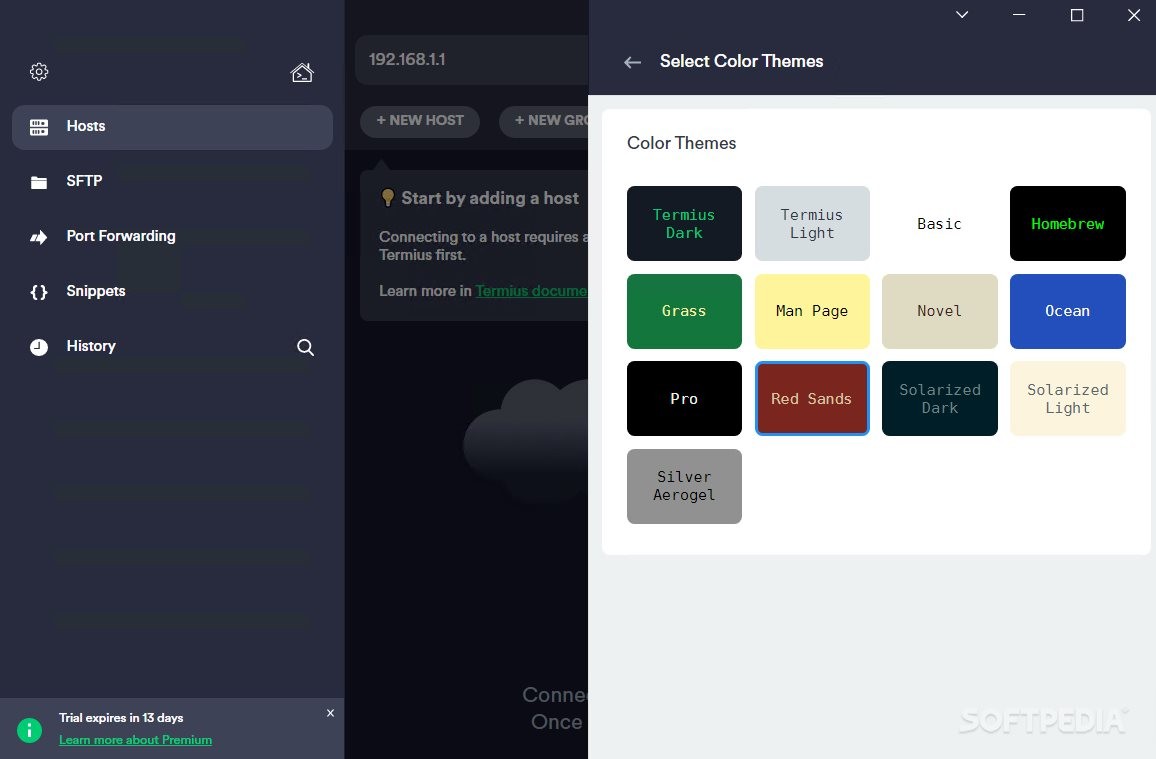The height and width of the screenshot is (759, 1156).
Task: Select the Hosts server icon
Action: (39, 127)
